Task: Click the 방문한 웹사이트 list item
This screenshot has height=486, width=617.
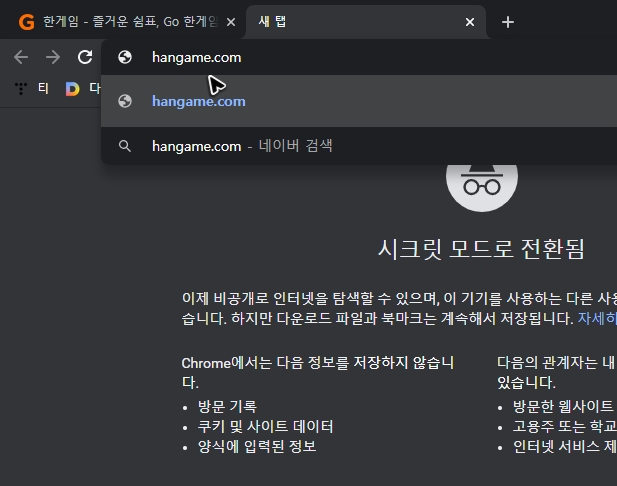Action: click(x=563, y=407)
